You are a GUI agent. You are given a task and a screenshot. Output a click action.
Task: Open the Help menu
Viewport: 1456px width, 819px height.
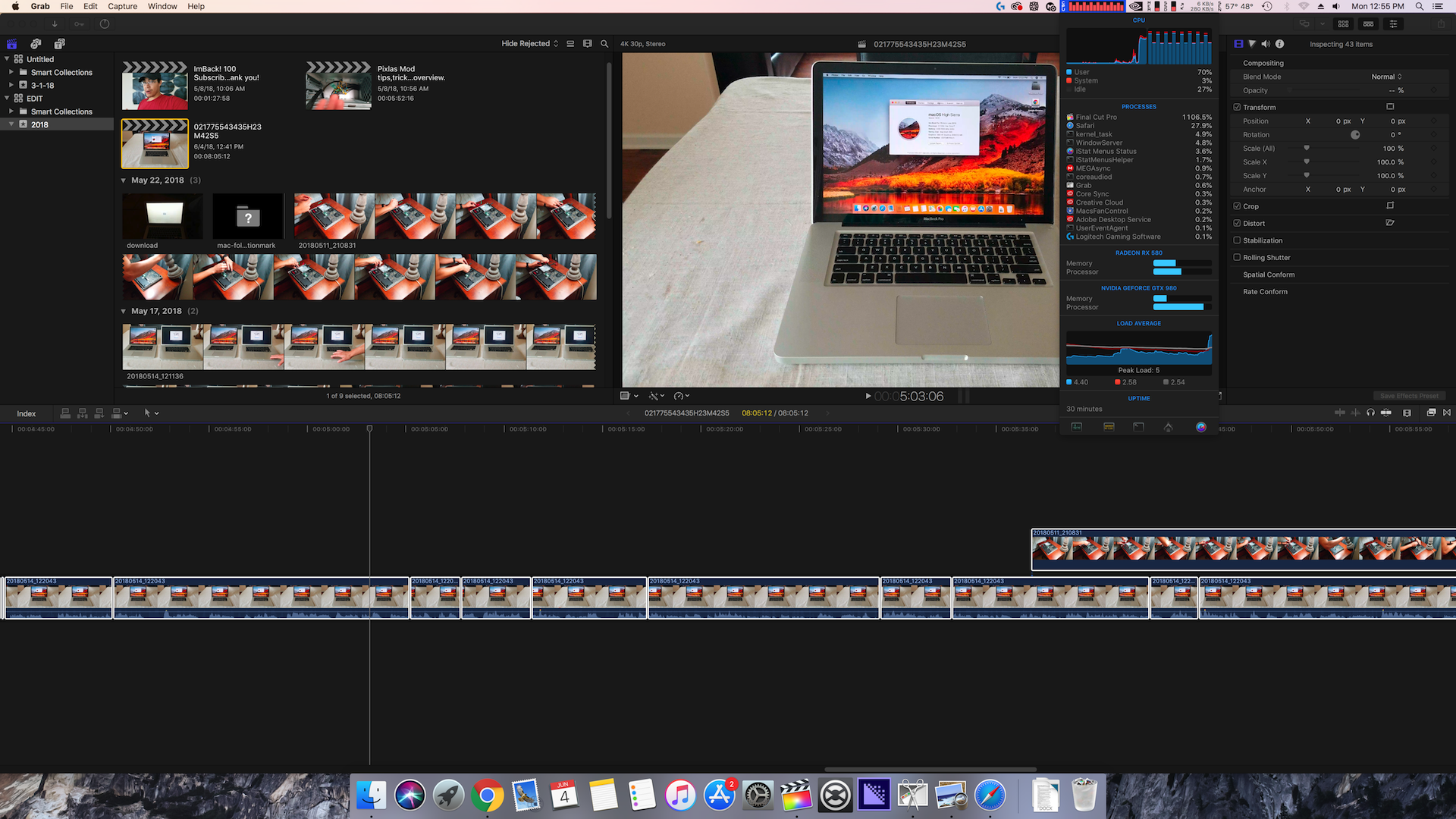196,6
